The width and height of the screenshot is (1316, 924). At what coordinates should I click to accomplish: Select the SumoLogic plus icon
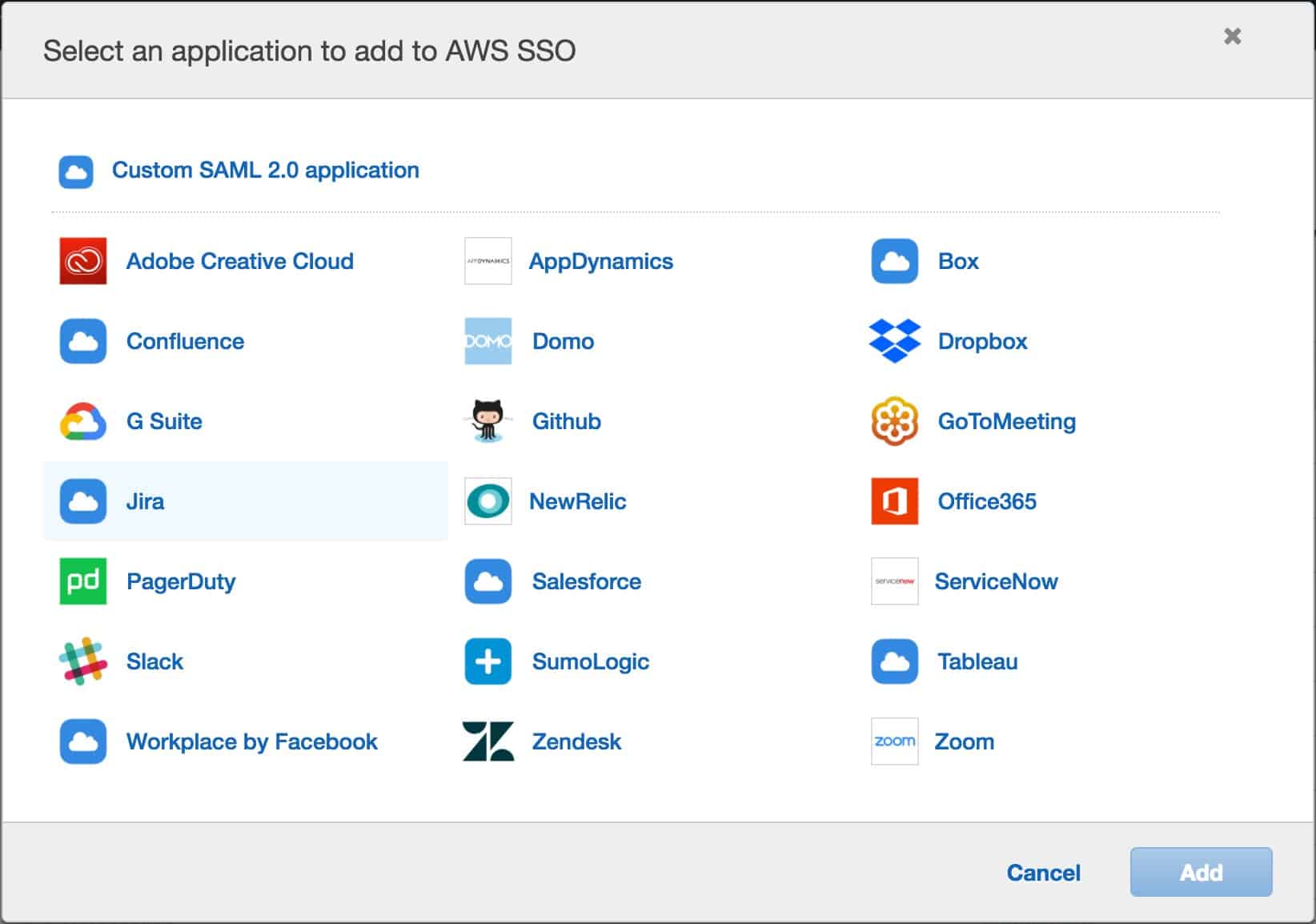(x=488, y=661)
